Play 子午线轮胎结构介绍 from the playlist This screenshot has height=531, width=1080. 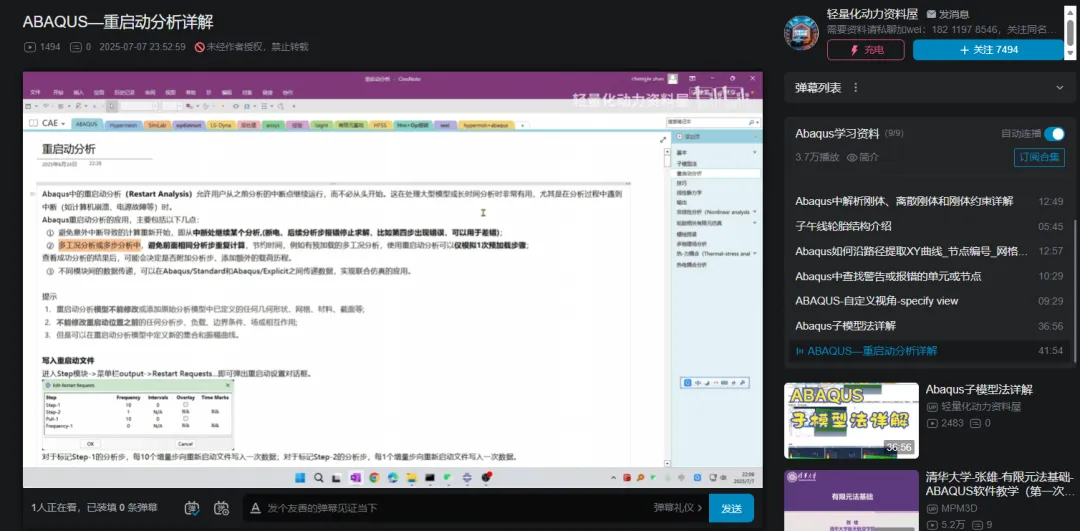click(931, 226)
